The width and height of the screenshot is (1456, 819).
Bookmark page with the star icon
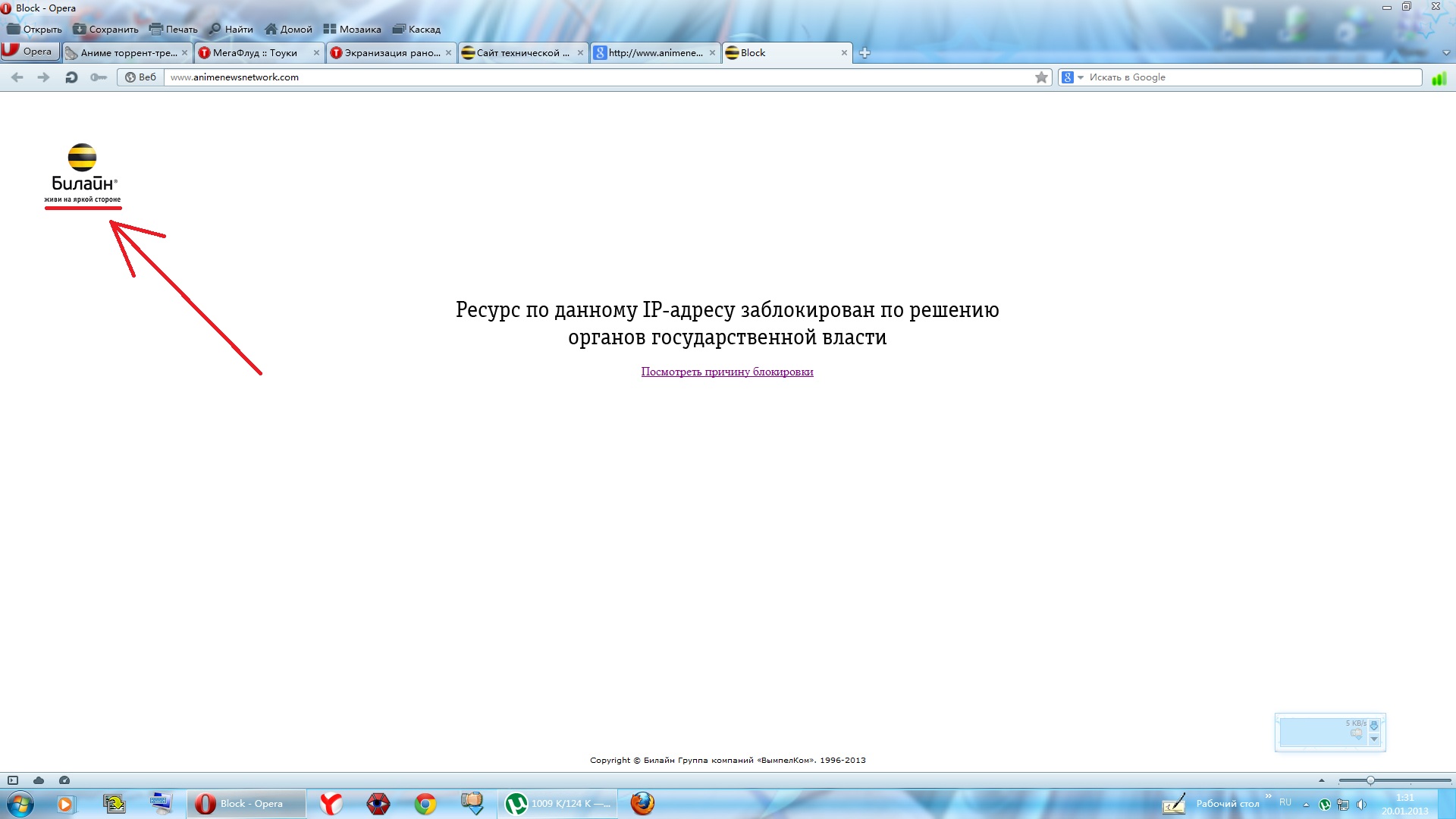pos(1041,77)
